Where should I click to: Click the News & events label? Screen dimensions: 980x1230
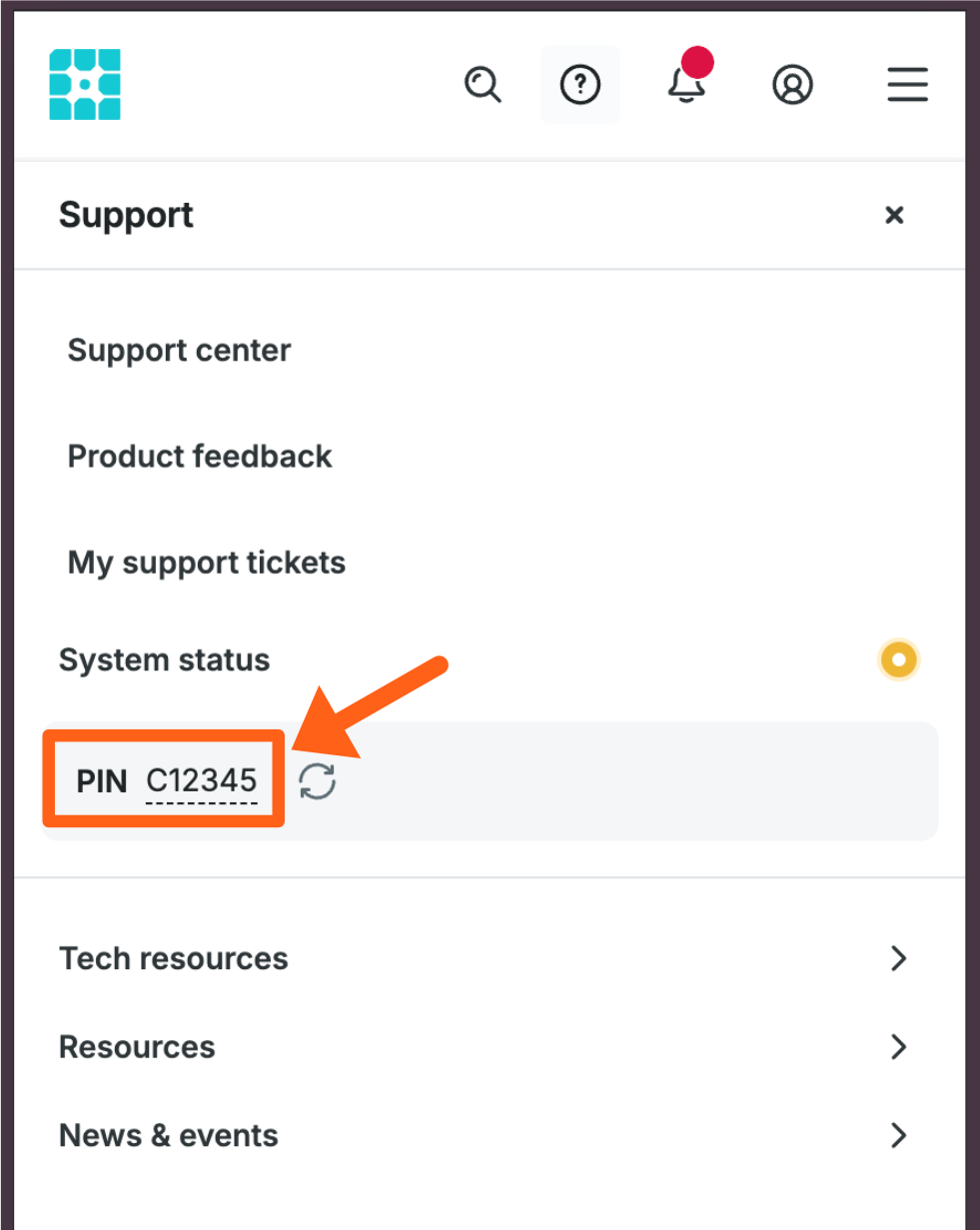(169, 1135)
